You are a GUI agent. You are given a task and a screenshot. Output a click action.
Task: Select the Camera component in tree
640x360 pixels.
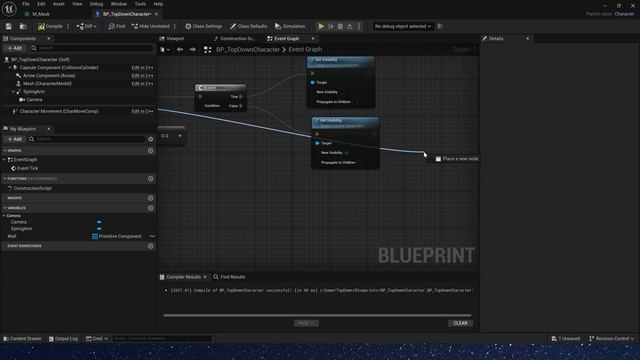coord(34,100)
